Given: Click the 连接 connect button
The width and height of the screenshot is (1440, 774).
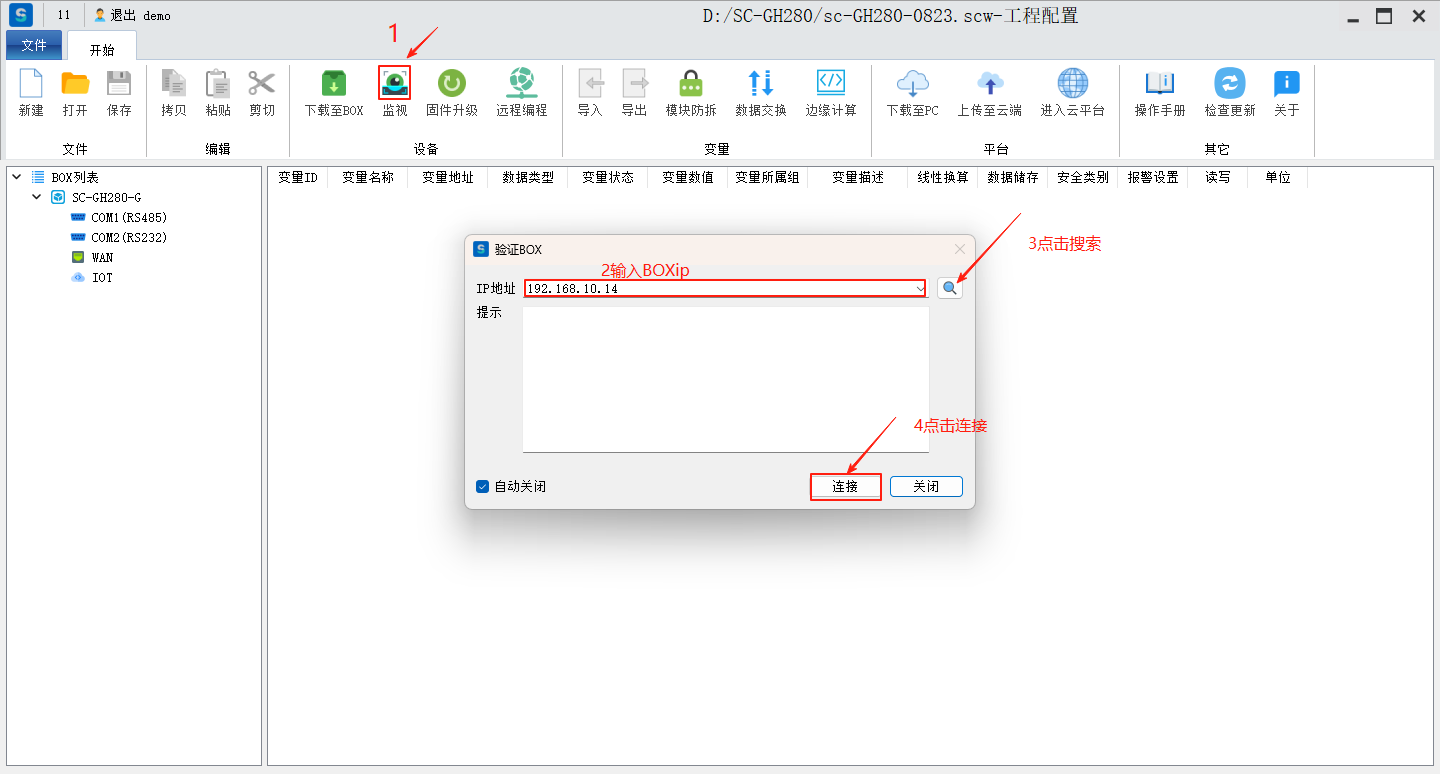Looking at the screenshot, I should 845,487.
